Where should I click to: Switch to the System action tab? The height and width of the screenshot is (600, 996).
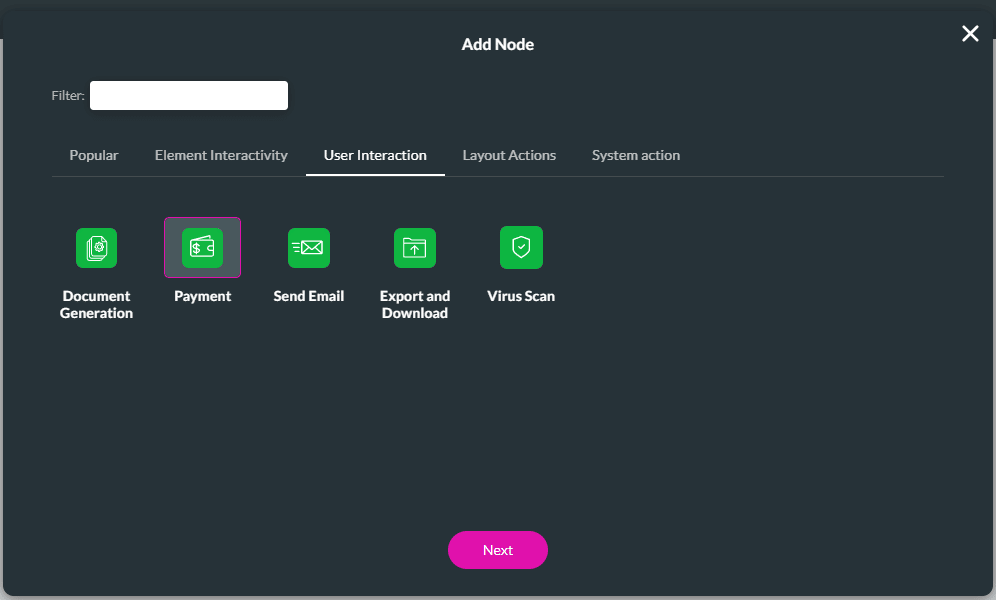(x=636, y=155)
